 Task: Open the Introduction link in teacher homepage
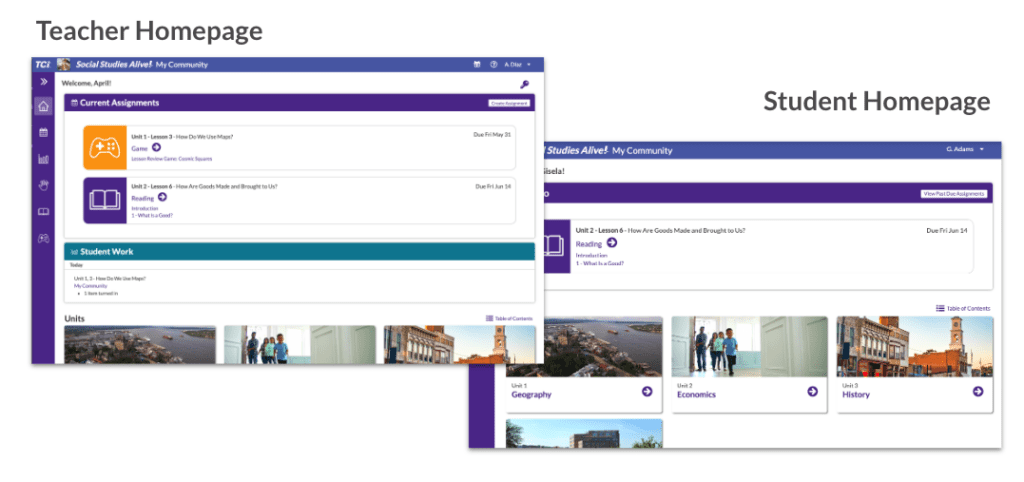coord(144,208)
